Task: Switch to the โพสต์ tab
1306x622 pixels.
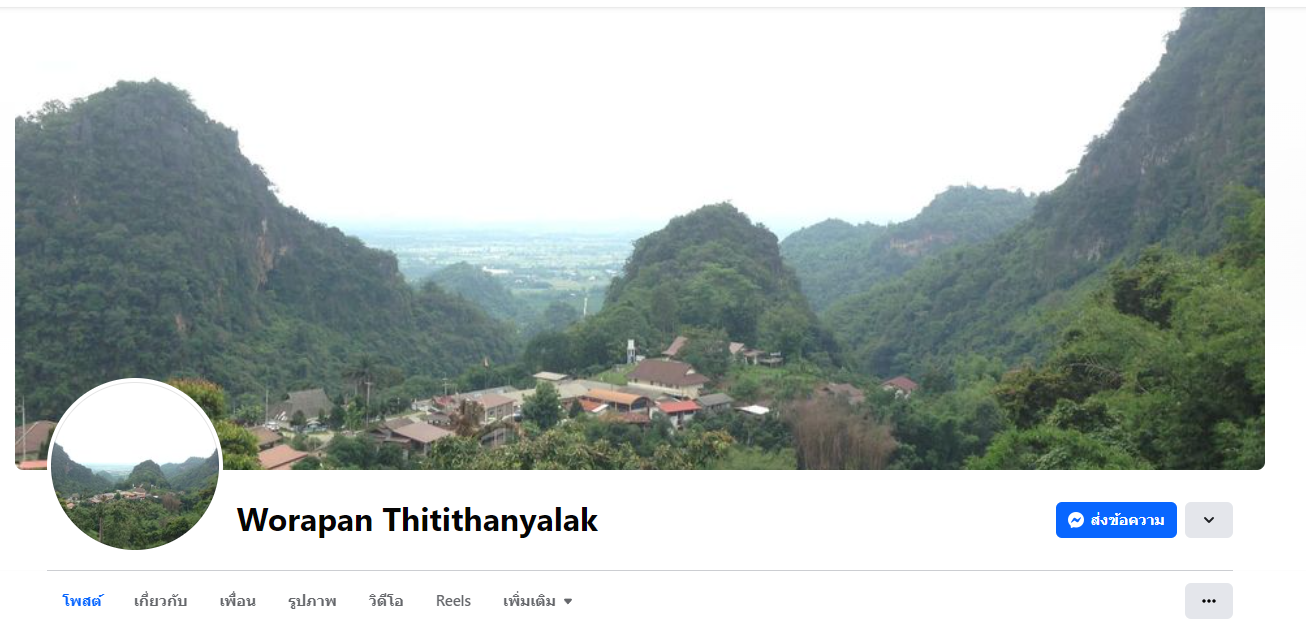Action: pyautogui.click(x=82, y=601)
